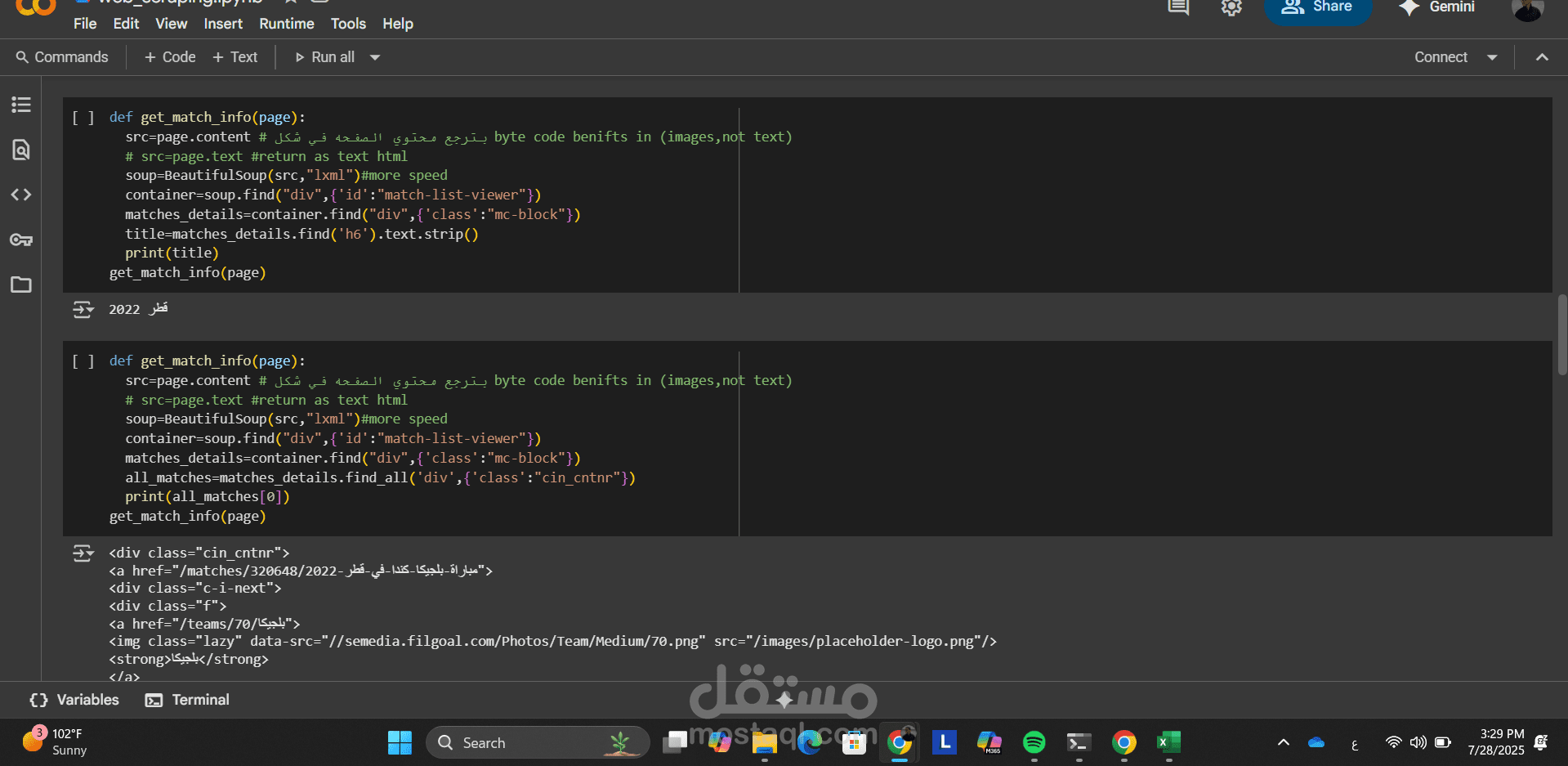Click the notebook vertical scrollbar
This screenshot has height=766, width=1568.
pyautogui.click(x=1562, y=335)
